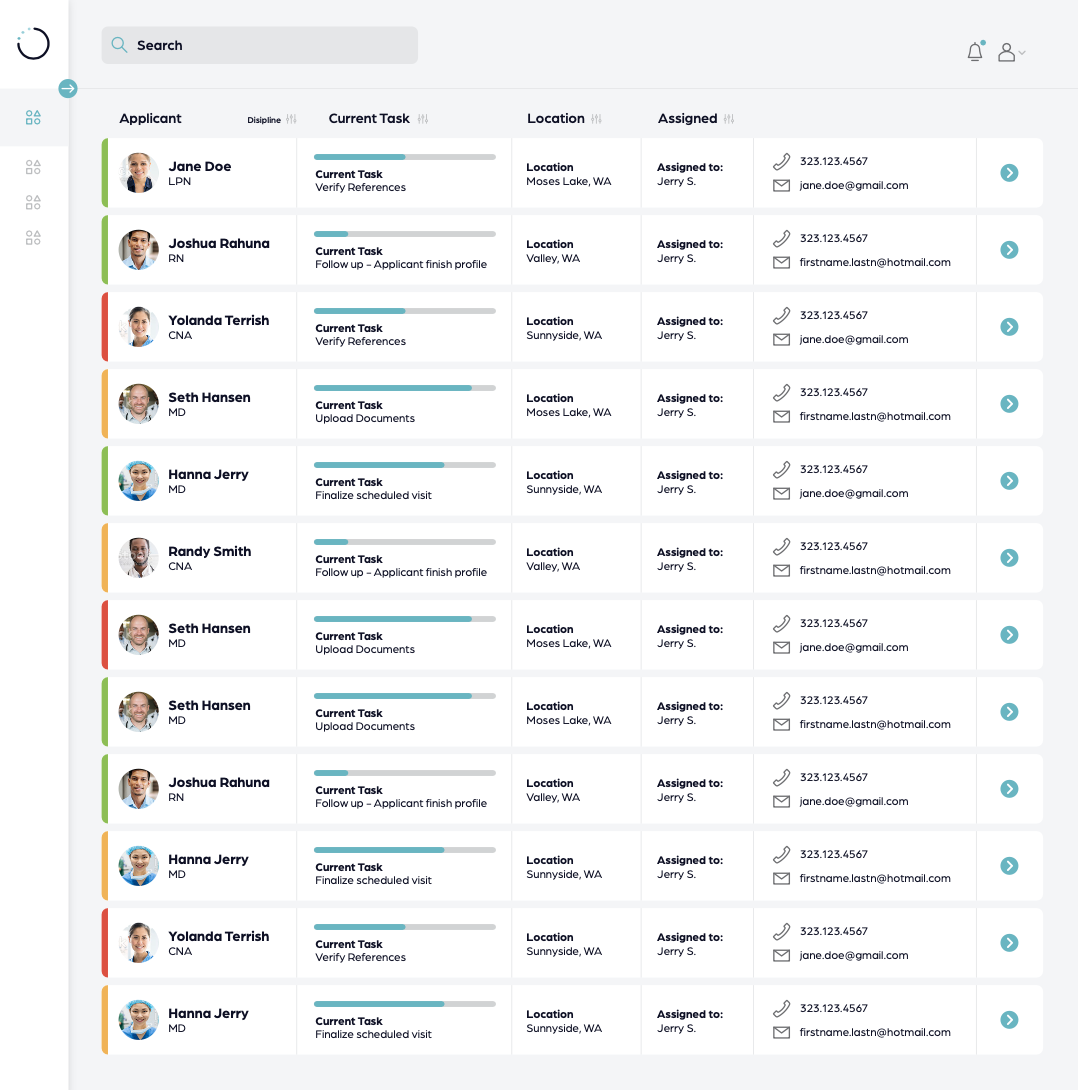Open the notifications bell
This screenshot has height=1090, width=1078.
(975, 52)
